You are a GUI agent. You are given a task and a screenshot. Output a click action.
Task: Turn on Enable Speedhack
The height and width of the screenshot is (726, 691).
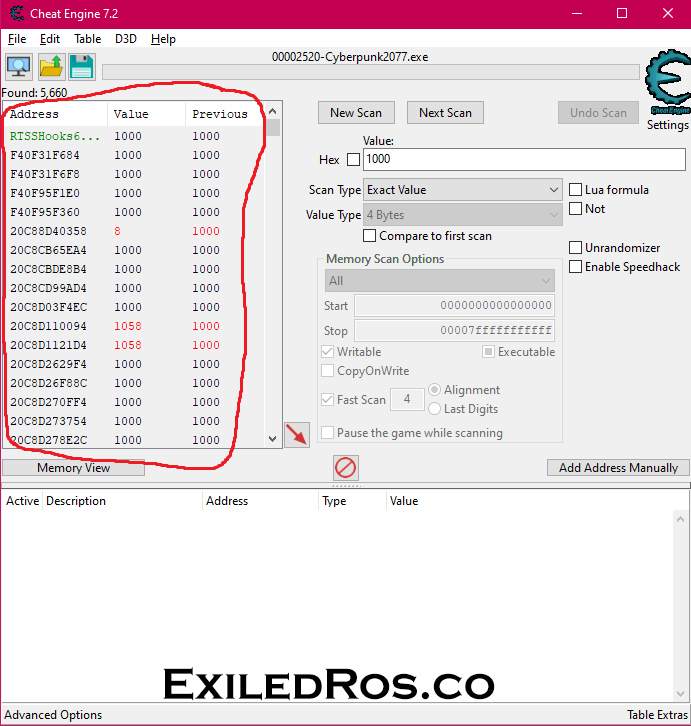(x=575, y=267)
